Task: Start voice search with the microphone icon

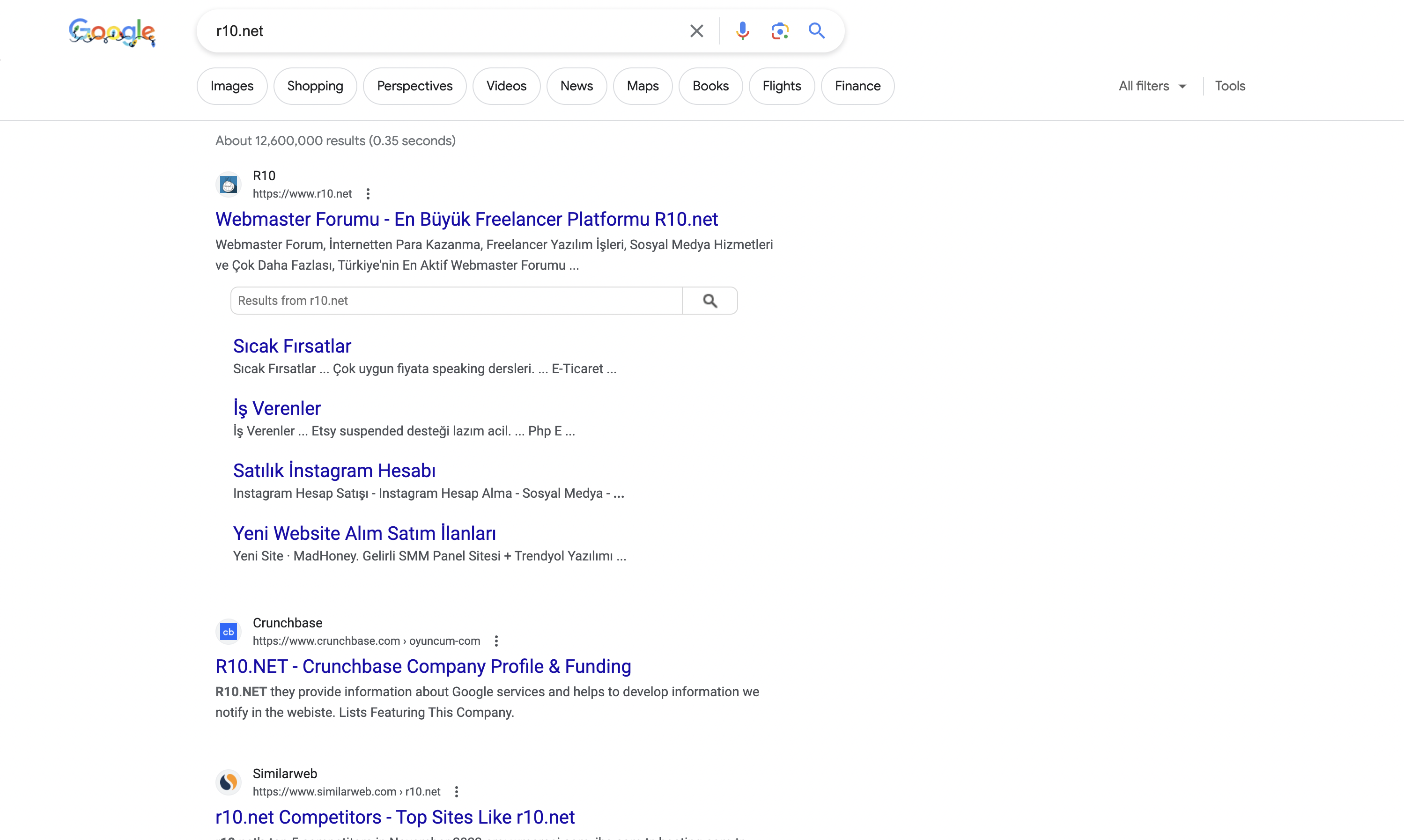Action: pyautogui.click(x=742, y=30)
